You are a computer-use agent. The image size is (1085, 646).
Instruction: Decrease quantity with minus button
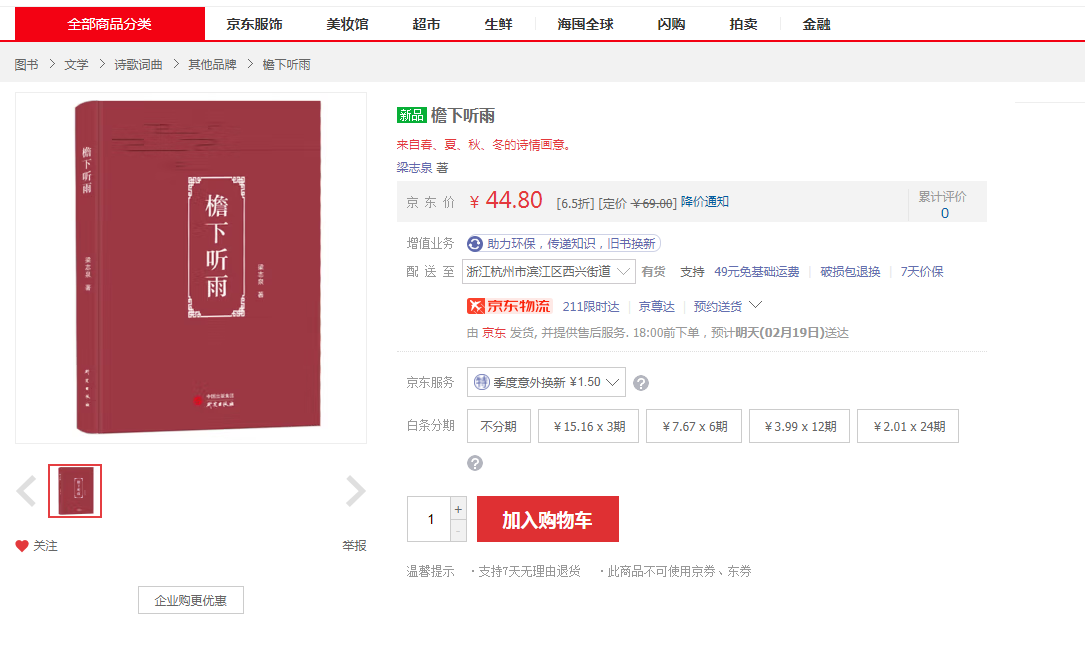pyautogui.click(x=458, y=530)
